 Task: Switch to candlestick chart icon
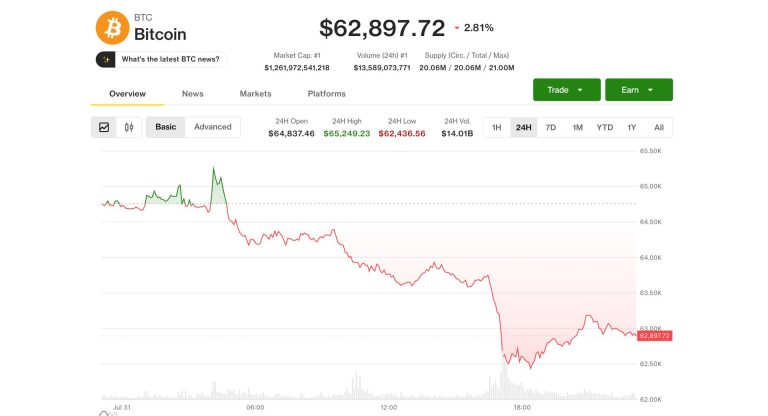(129, 127)
